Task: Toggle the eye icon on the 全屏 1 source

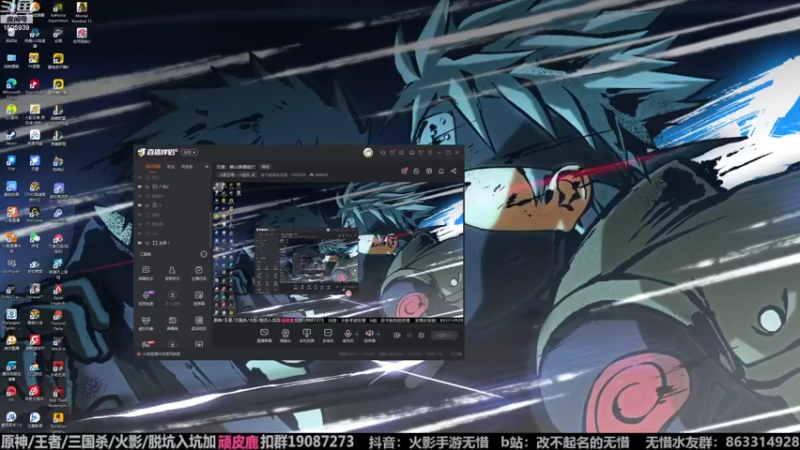Action: click(139, 243)
